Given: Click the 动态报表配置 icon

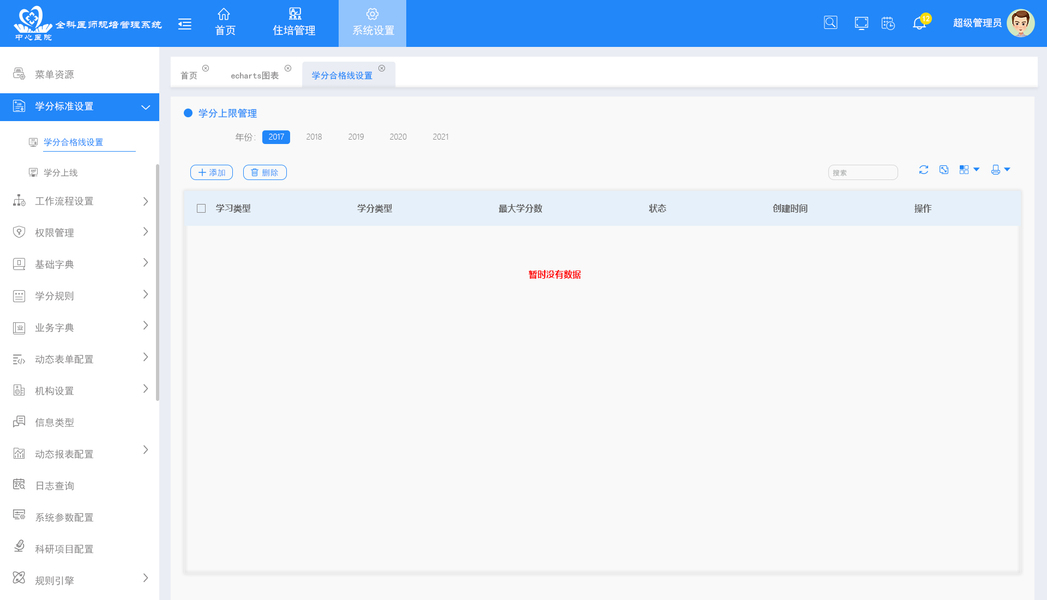Looking at the screenshot, I should pos(19,453).
